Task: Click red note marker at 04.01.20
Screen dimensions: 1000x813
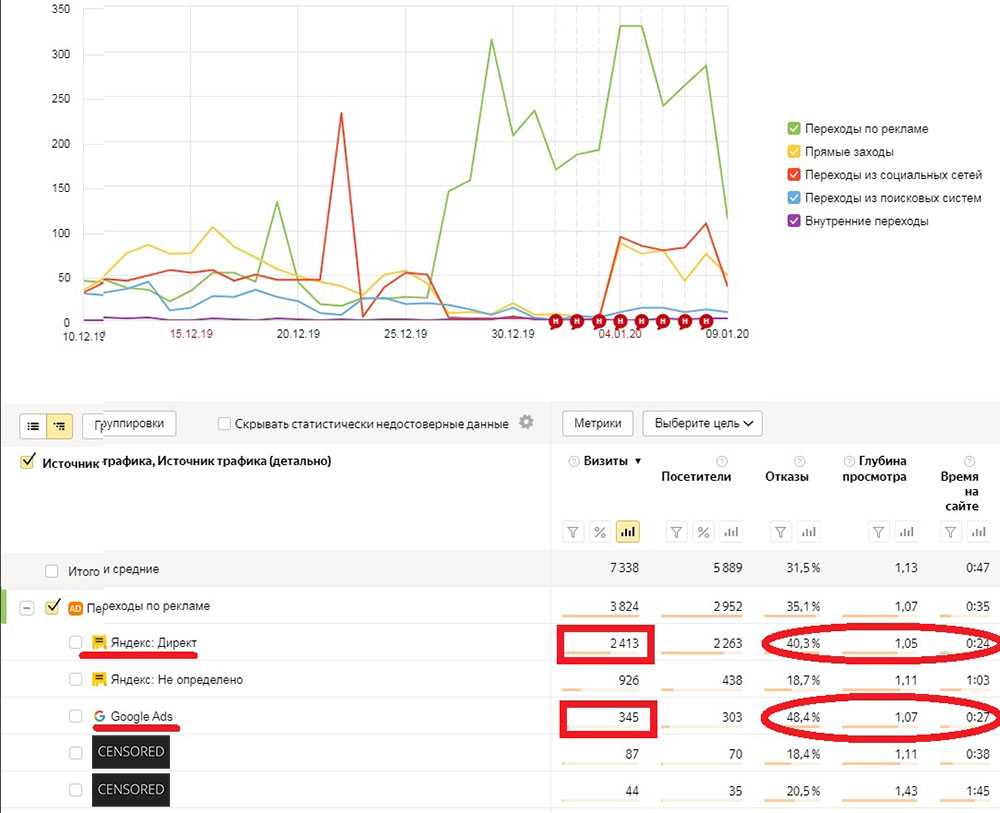Action: (x=620, y=321)
